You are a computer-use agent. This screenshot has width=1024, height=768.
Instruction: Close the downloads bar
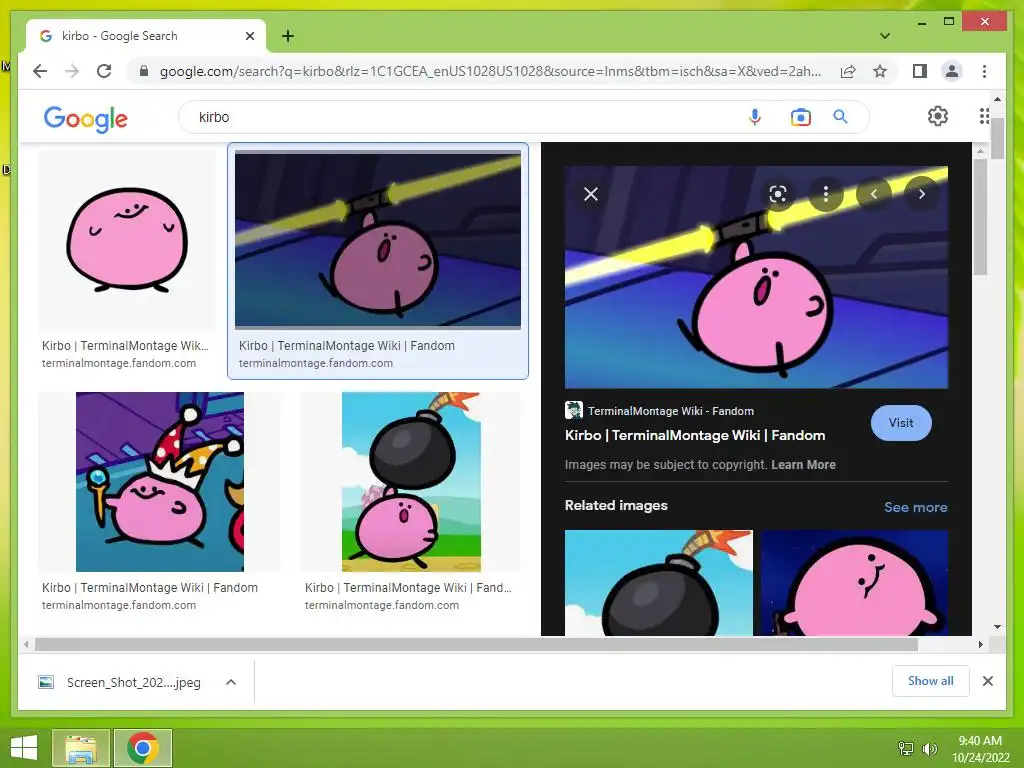(x=987, y=681)
